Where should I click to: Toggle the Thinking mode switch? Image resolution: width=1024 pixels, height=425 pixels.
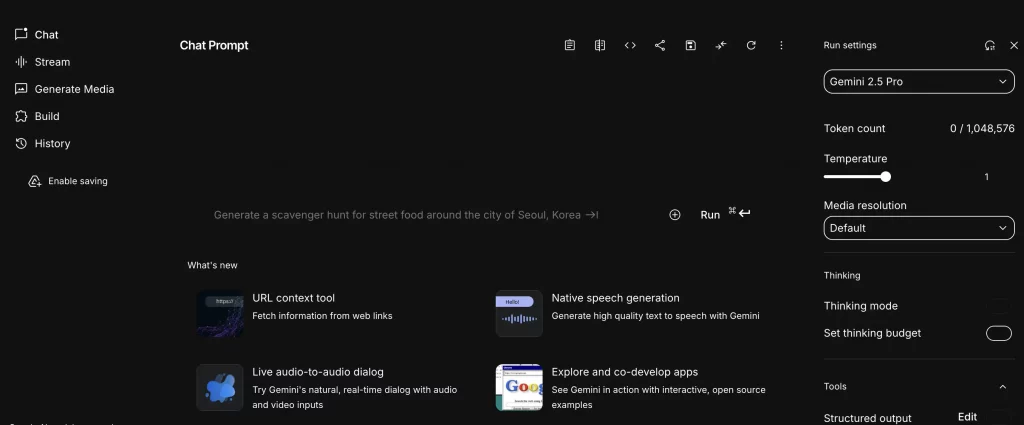coord(998,306)
